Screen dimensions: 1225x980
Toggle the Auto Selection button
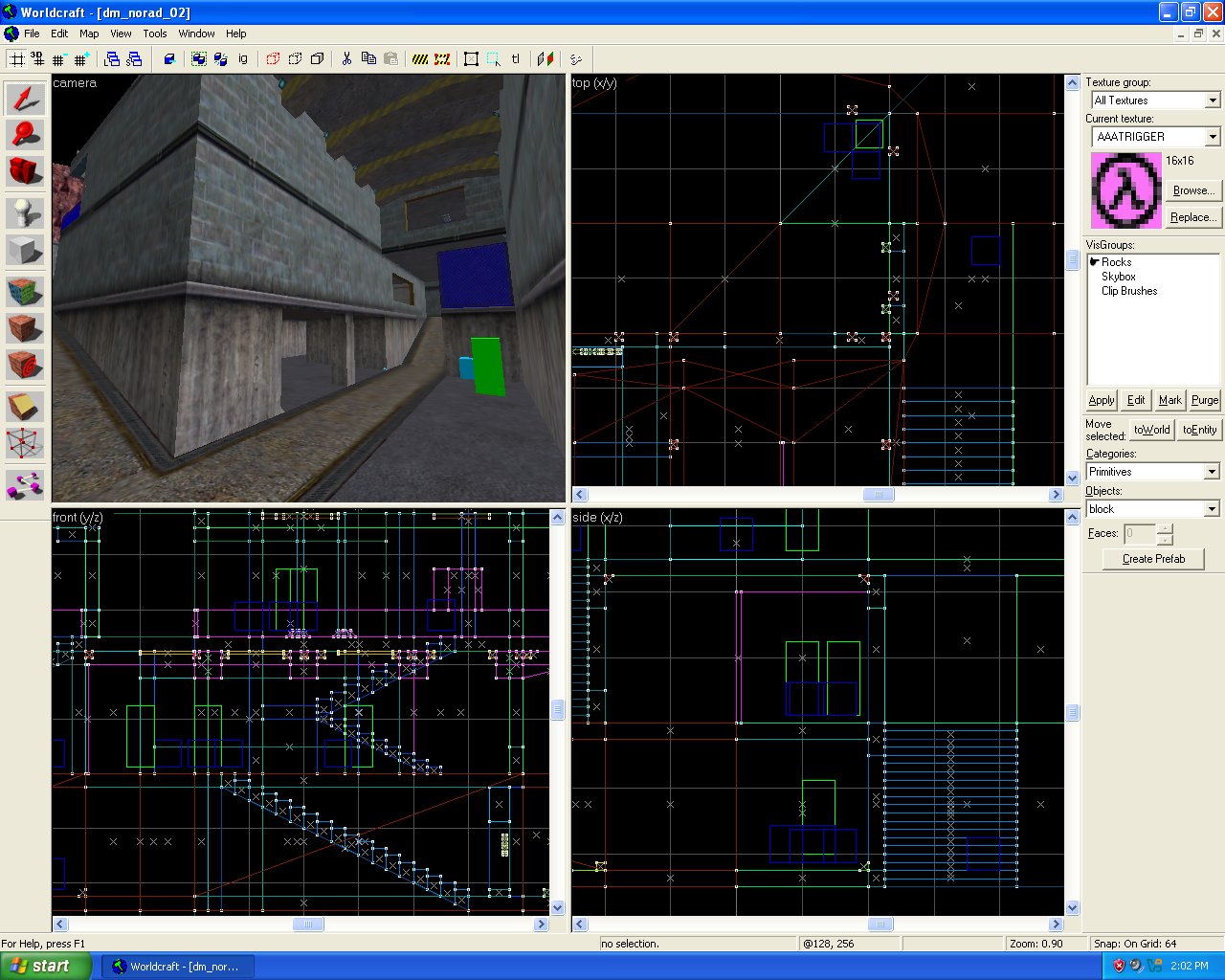[493, 59]
